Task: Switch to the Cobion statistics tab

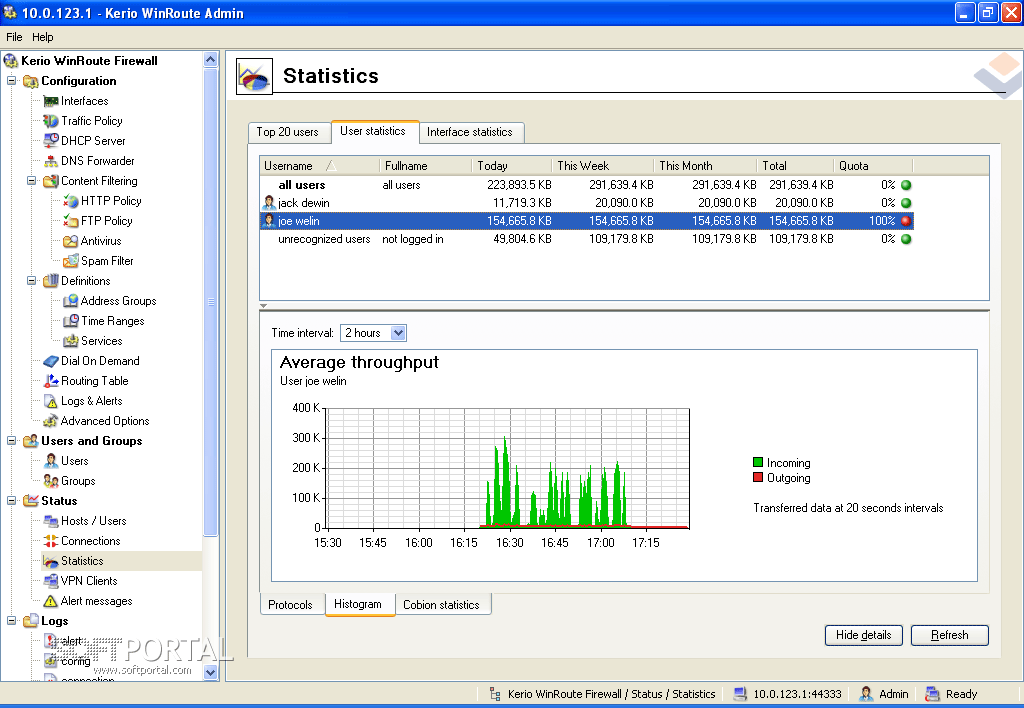Action: pos(441,605)
